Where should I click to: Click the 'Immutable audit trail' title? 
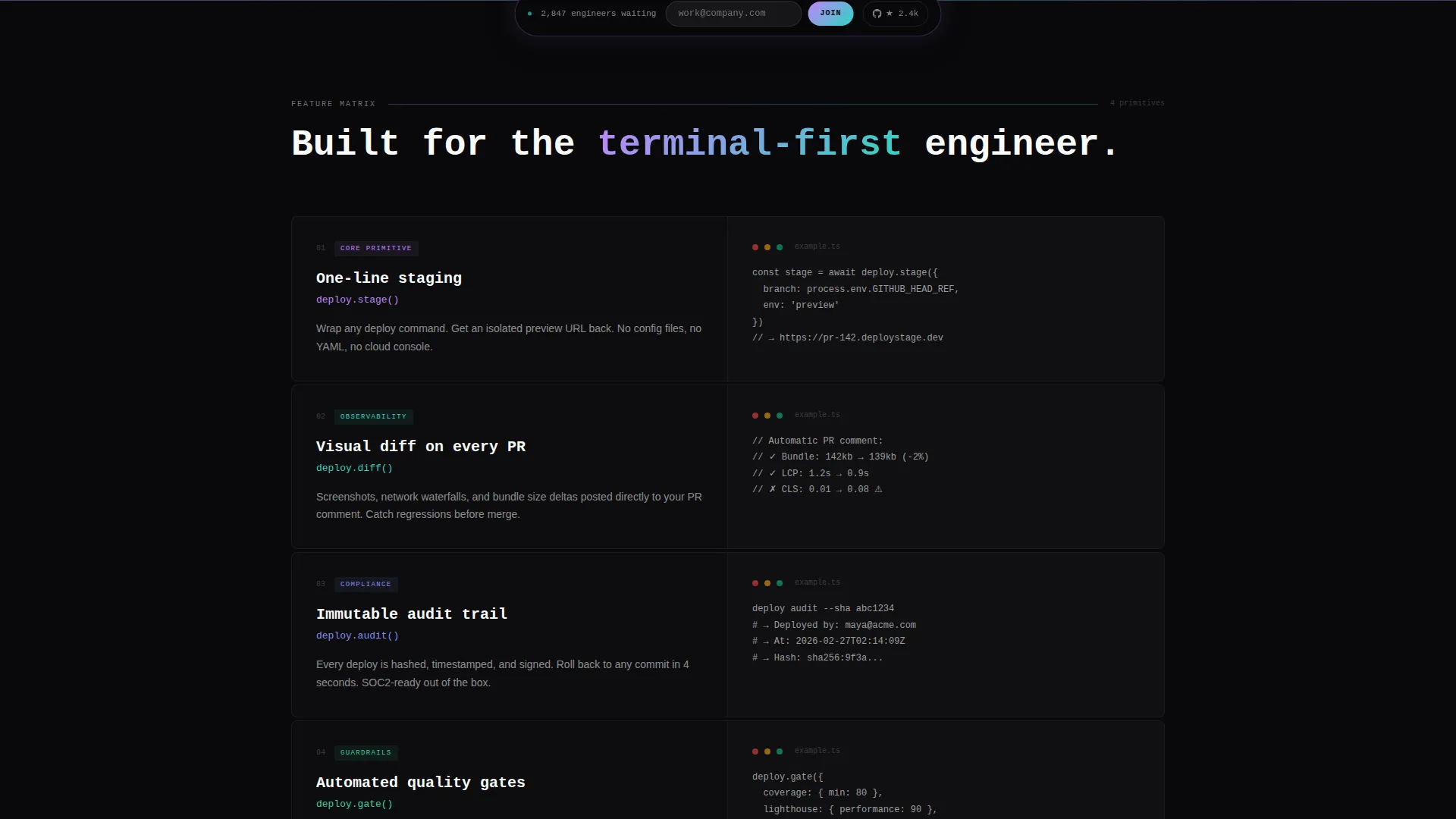pos(412,614)
